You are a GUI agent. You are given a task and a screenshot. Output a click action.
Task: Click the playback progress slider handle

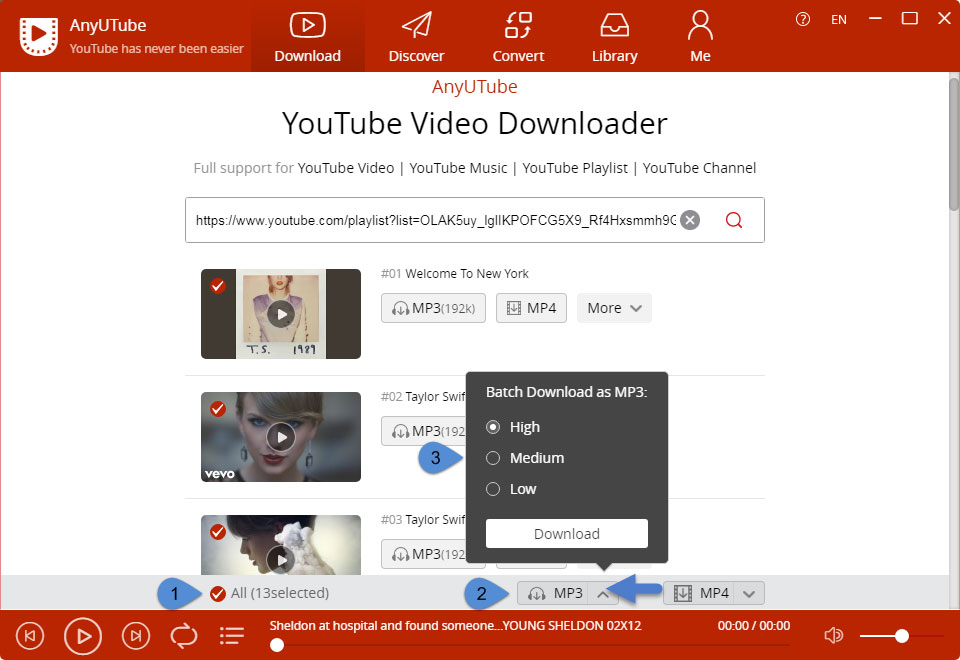point(277,645)
